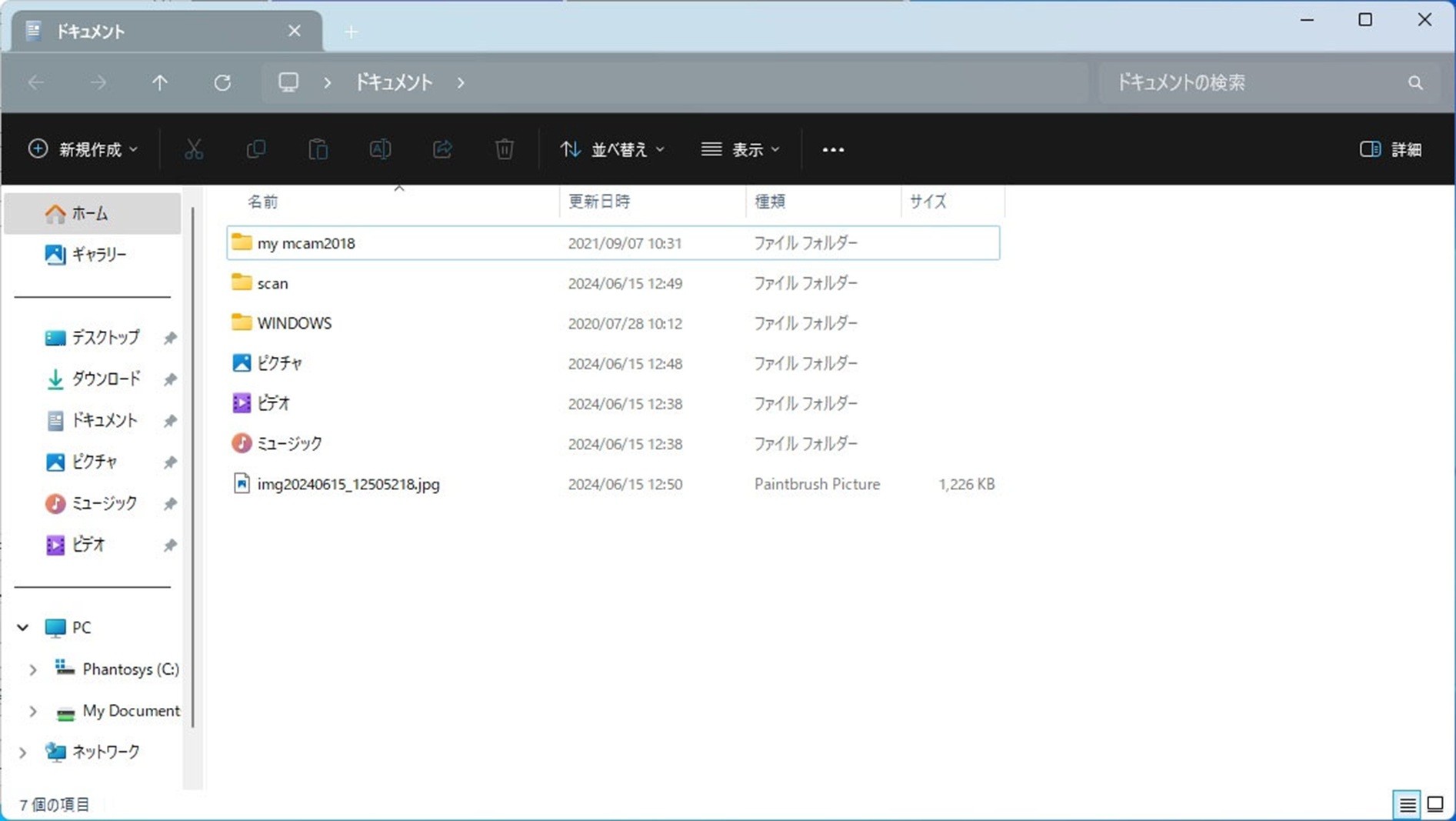This screenshot has height=821, width=1456.
Task: Toggle the 詳細 details pane
Action: (1391, 149)
